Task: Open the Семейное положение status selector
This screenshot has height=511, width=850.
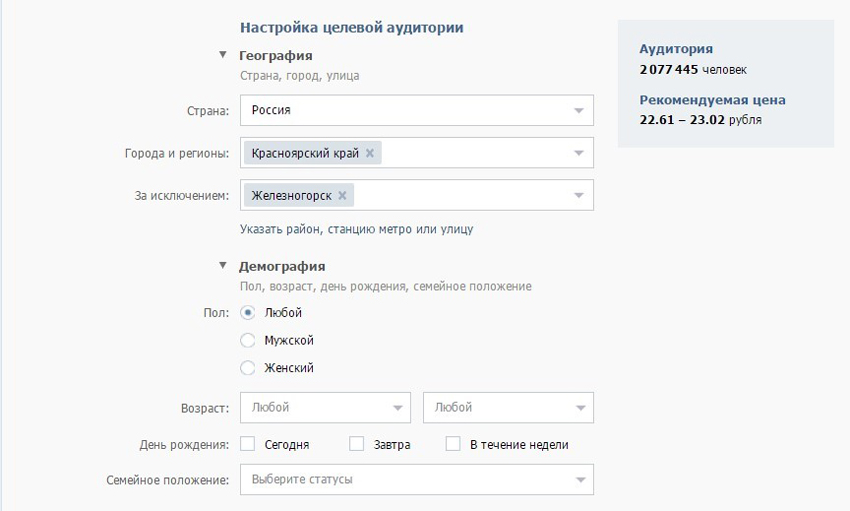Action: (416, 479)
